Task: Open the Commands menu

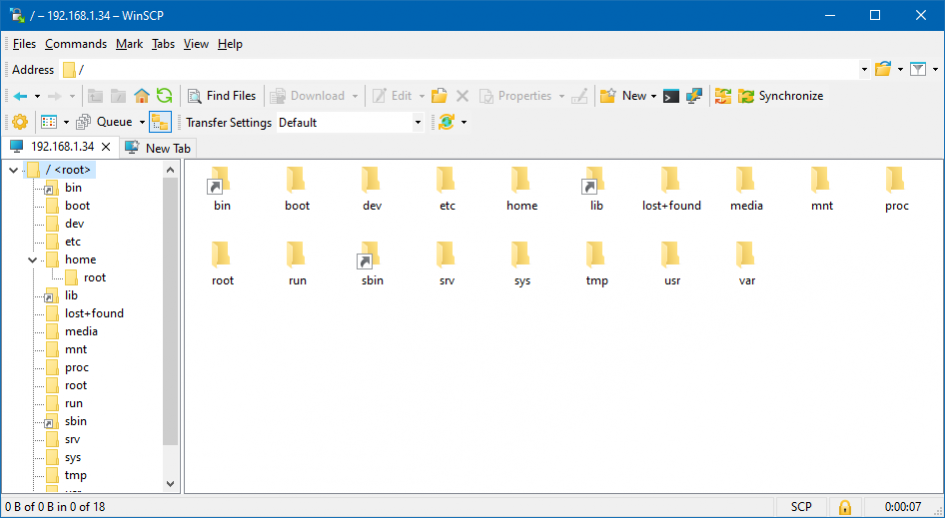Action: (76, 44)
